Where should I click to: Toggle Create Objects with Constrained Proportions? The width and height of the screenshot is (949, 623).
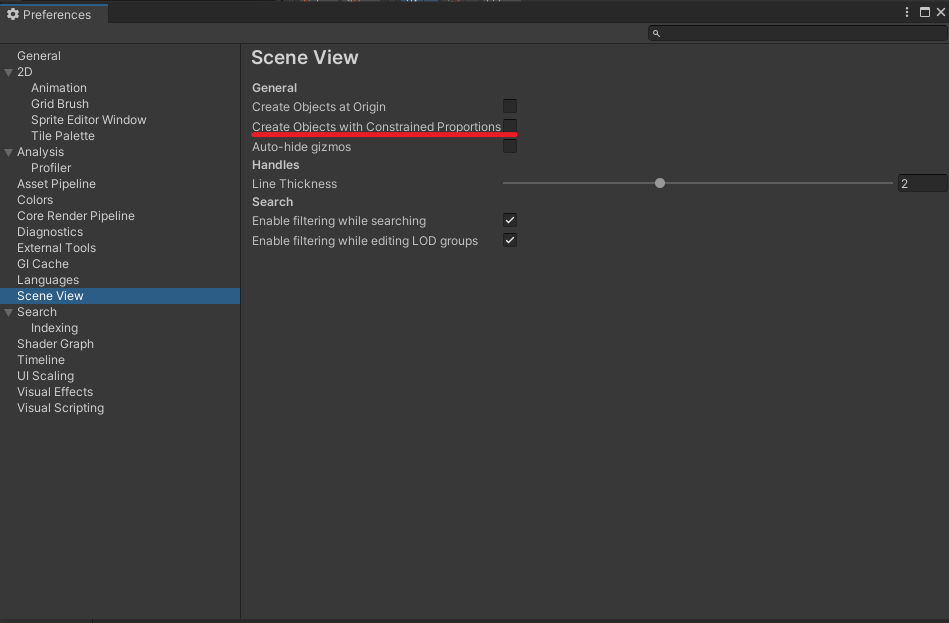(510, 126)
